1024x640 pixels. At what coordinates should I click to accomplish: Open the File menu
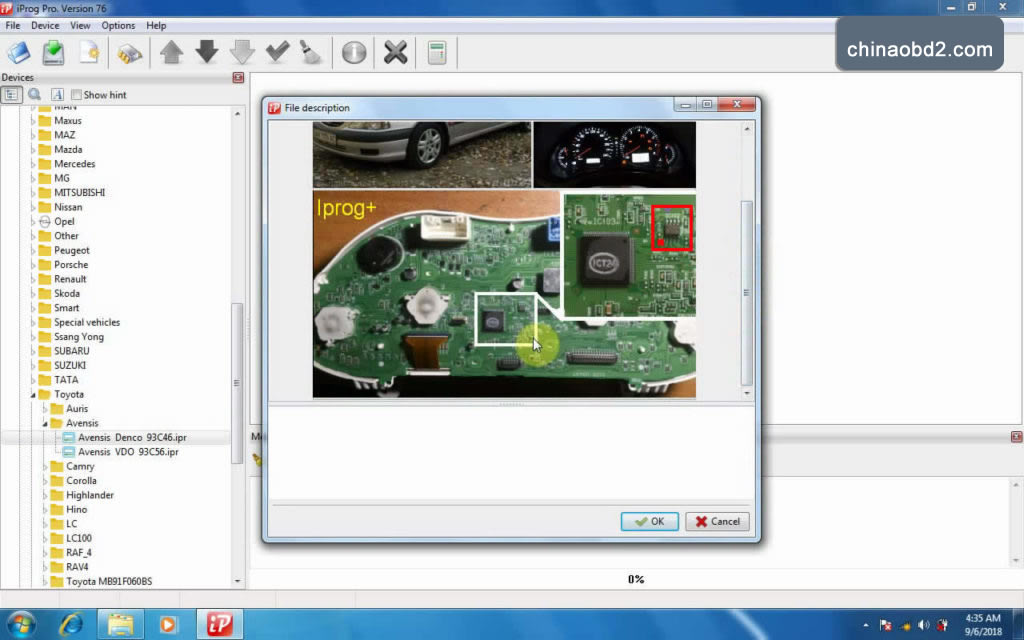point(12,25)
